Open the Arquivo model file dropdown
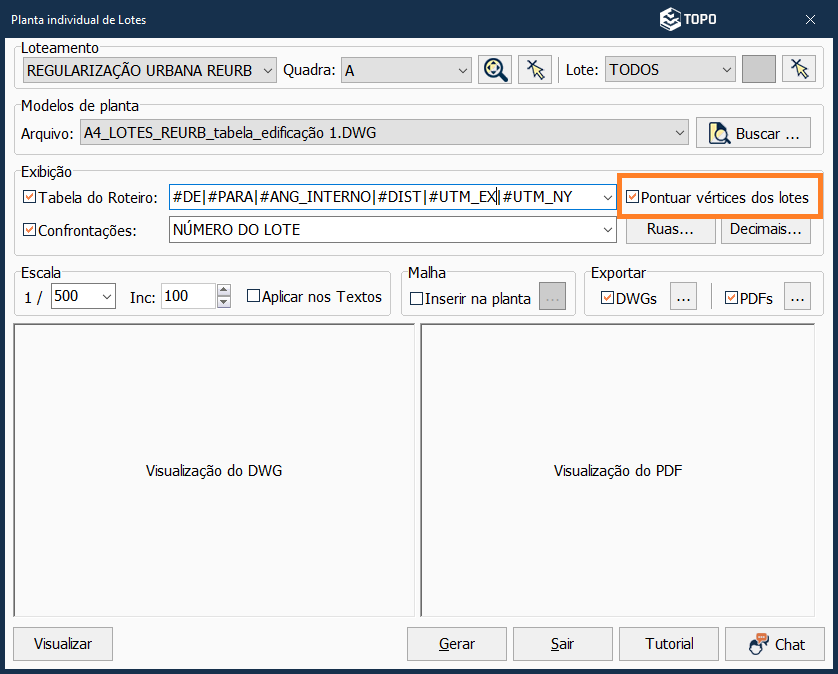 click(680, 132)
